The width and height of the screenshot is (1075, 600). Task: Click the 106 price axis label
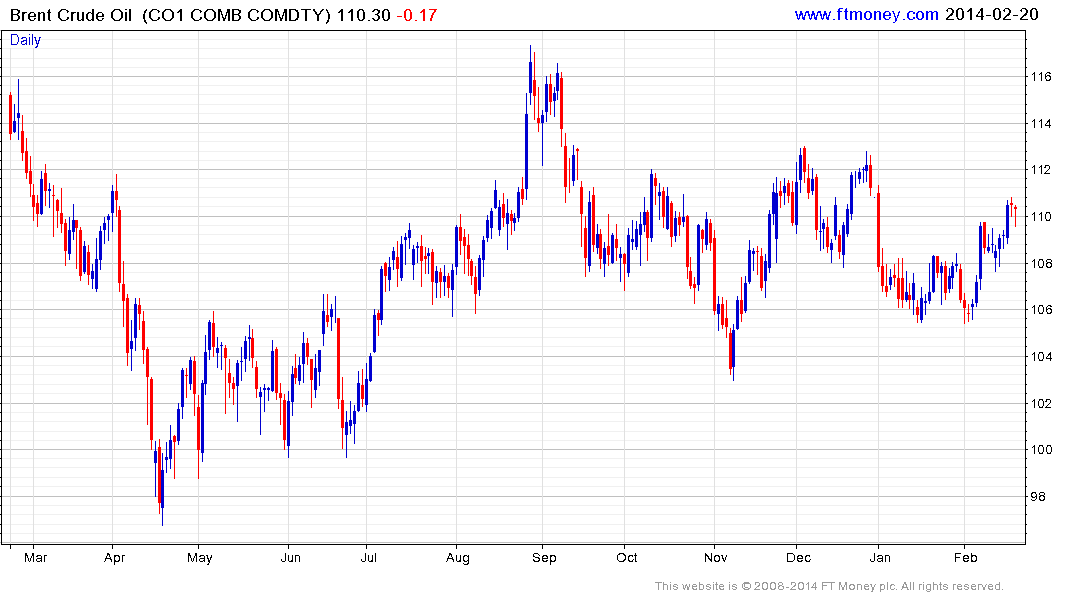click(1041, 310)
